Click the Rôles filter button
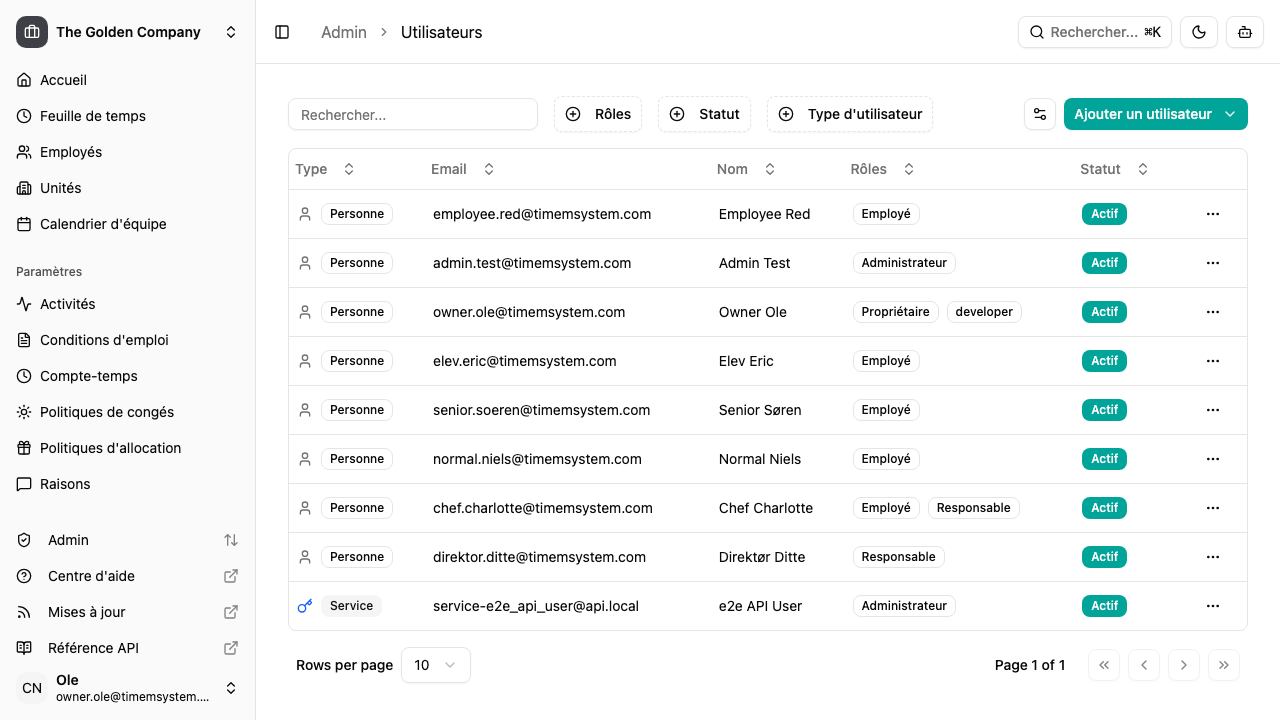1280x720 pixels. coord(597,114)
